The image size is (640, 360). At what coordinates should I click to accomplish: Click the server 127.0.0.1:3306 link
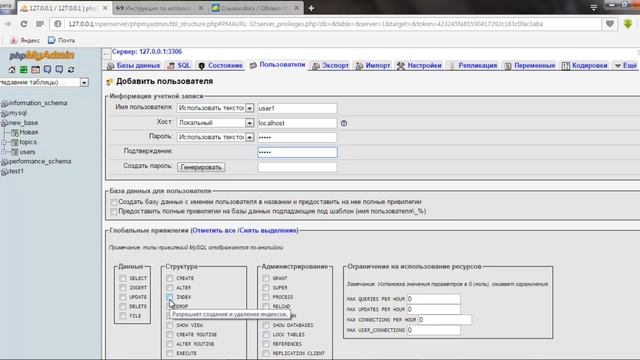tap(147, 52)
